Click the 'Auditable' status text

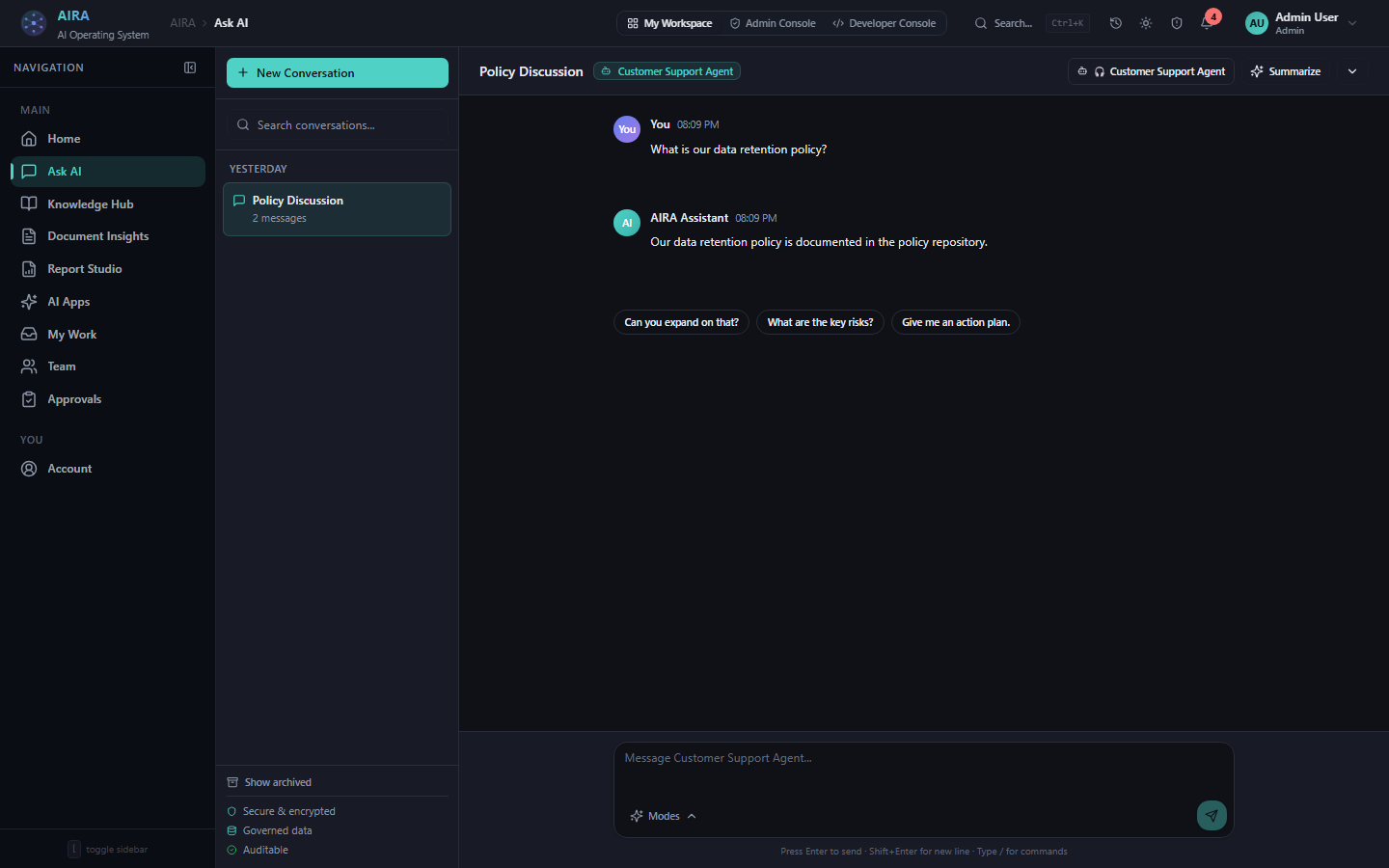[265, 850]
